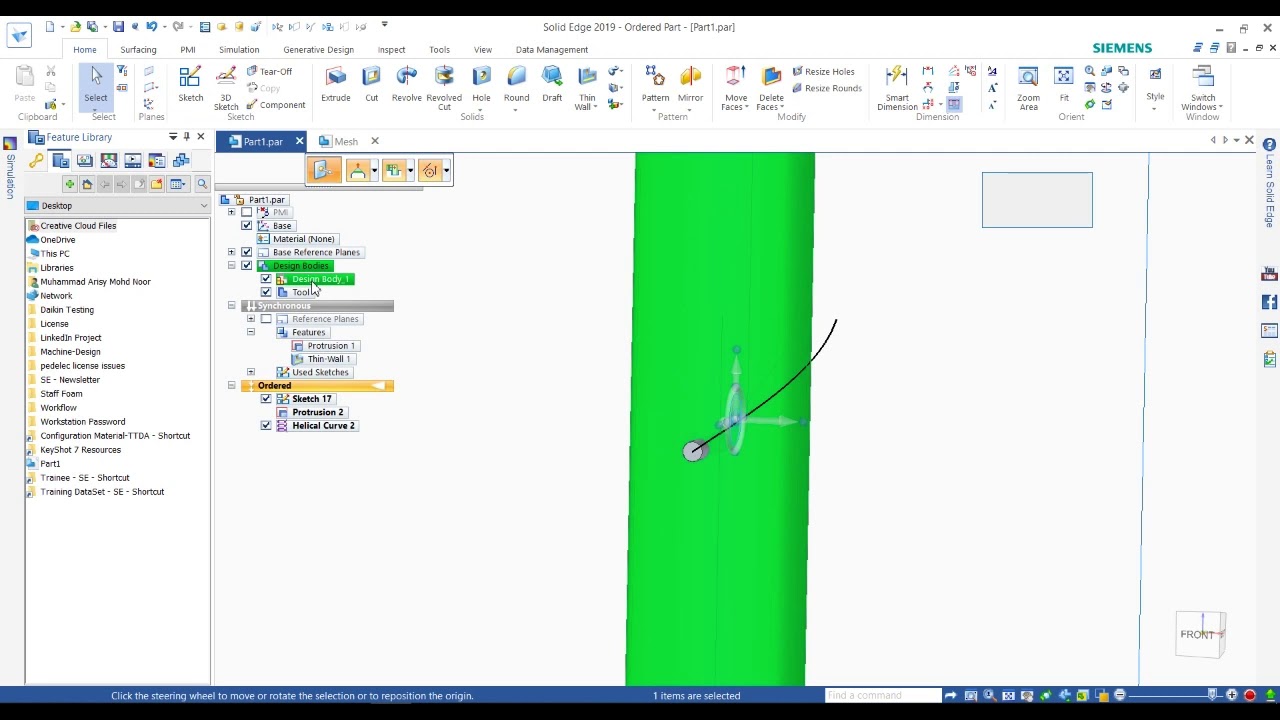Click the FRONT face of view cube
The image size is (1280, 720).
pyautogui.click(x=1197, y=635)
